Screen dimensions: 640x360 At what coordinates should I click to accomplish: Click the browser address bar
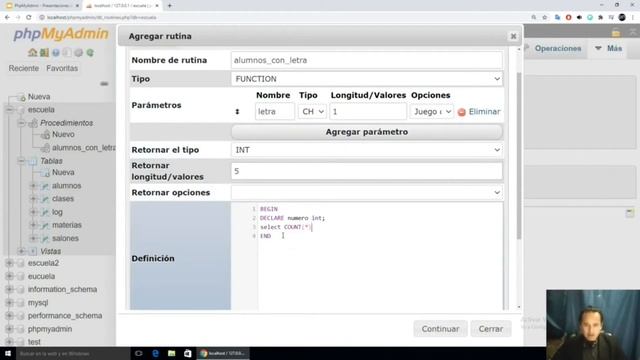[x=282, y=17]
